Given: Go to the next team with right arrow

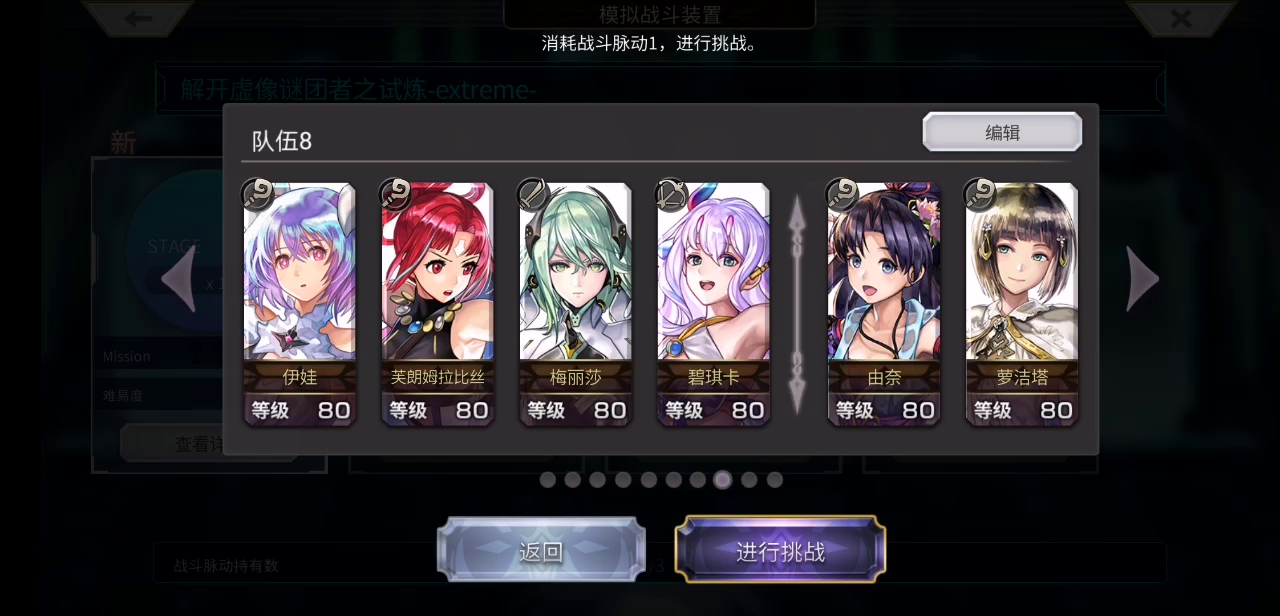Looking at the screenshot, I should point(1143,279).
